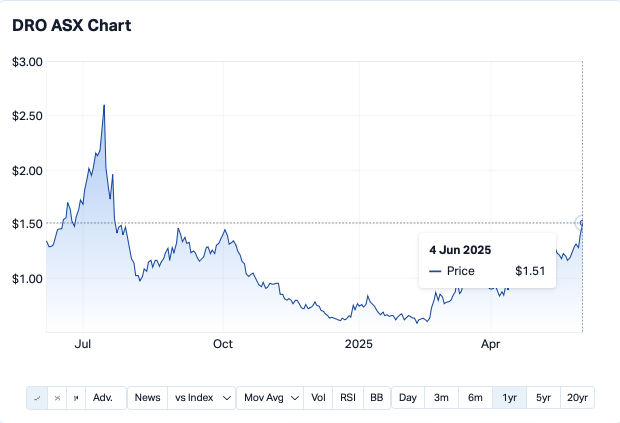This screenshot has height=423, width=620.
Task: Expand the vs Index comparison dropdown
Action: (201, 398)
